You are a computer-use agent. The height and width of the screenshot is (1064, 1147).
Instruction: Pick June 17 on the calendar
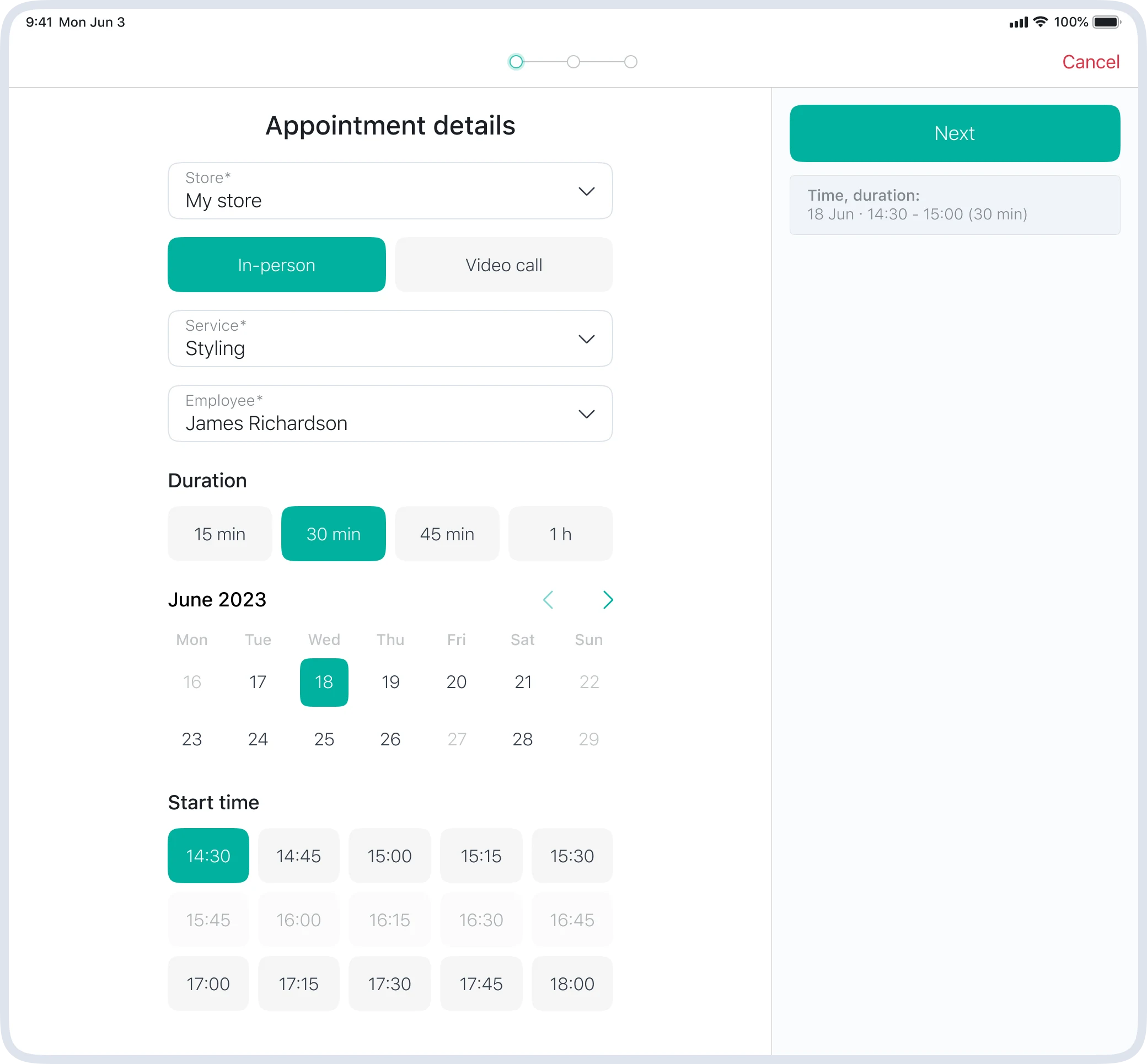coord(258,683)
